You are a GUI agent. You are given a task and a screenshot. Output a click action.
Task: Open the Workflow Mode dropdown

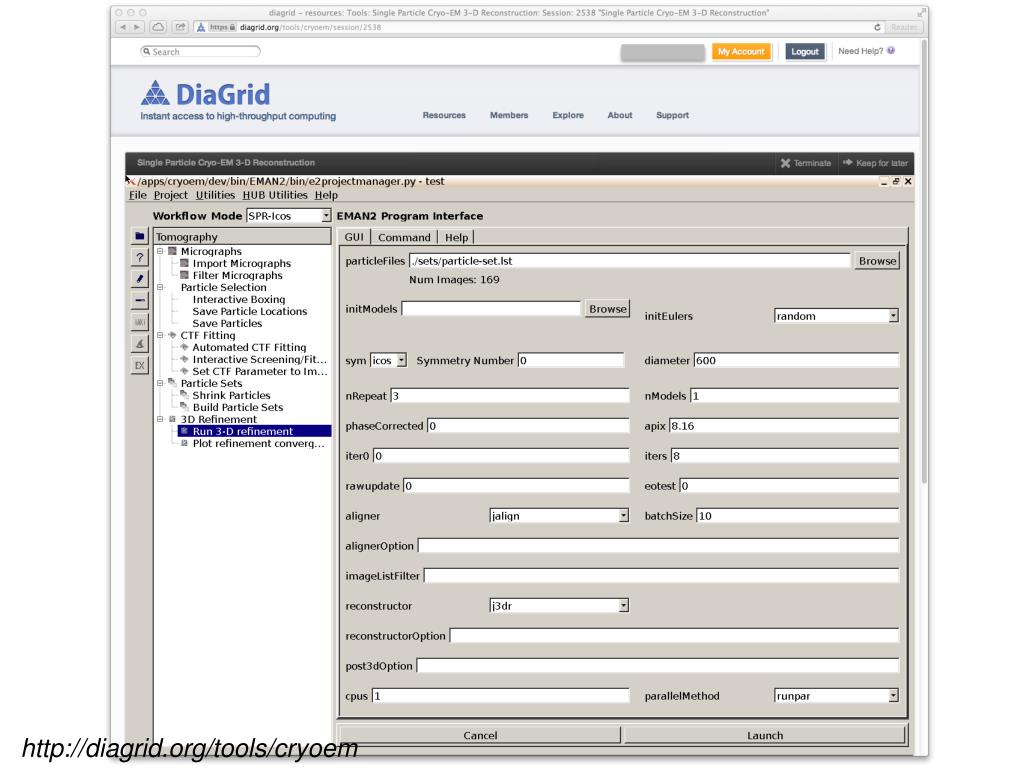(x=289, y=216)
